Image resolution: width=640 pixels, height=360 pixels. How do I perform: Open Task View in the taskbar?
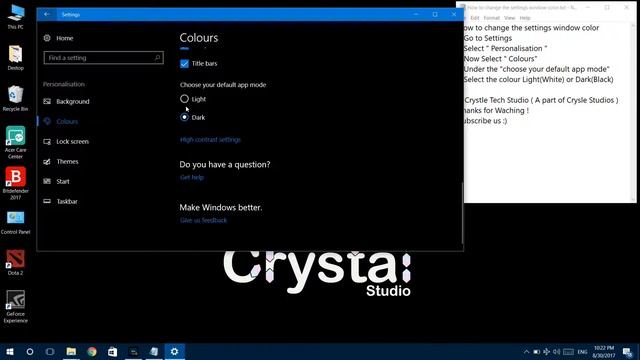(50, 351)
